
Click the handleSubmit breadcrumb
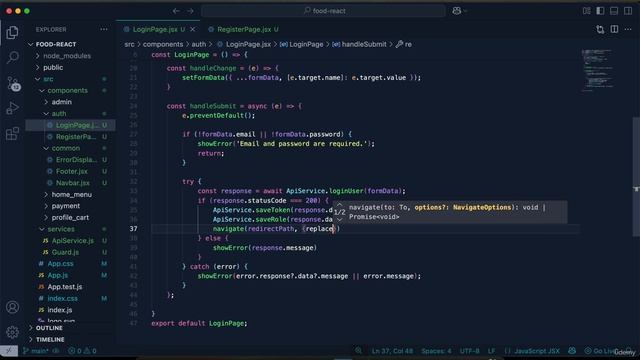[x=359, y=44]
